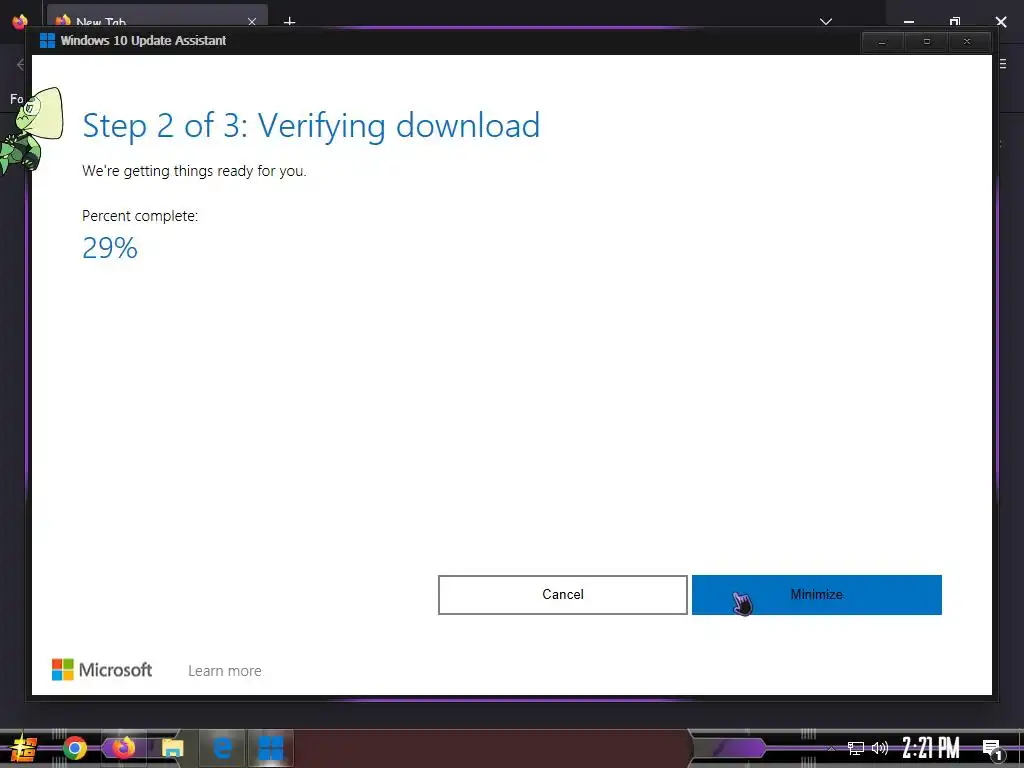Click the Percent complete label
Viewport: 1024px width, 768px height.
(x=140, y=216)
